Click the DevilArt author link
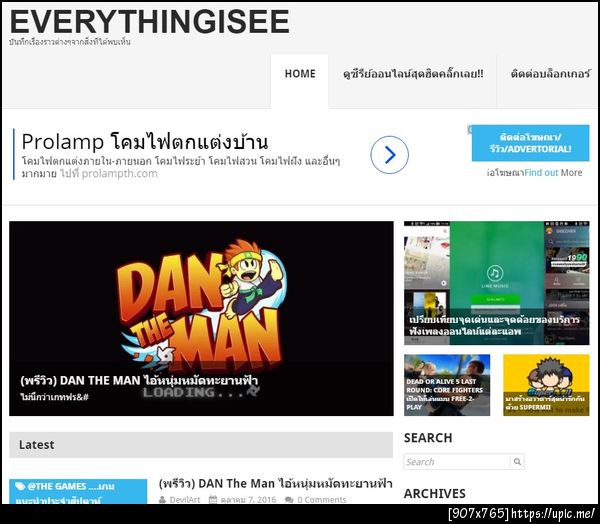Screen dimensions: 600x524 (185, 500)
